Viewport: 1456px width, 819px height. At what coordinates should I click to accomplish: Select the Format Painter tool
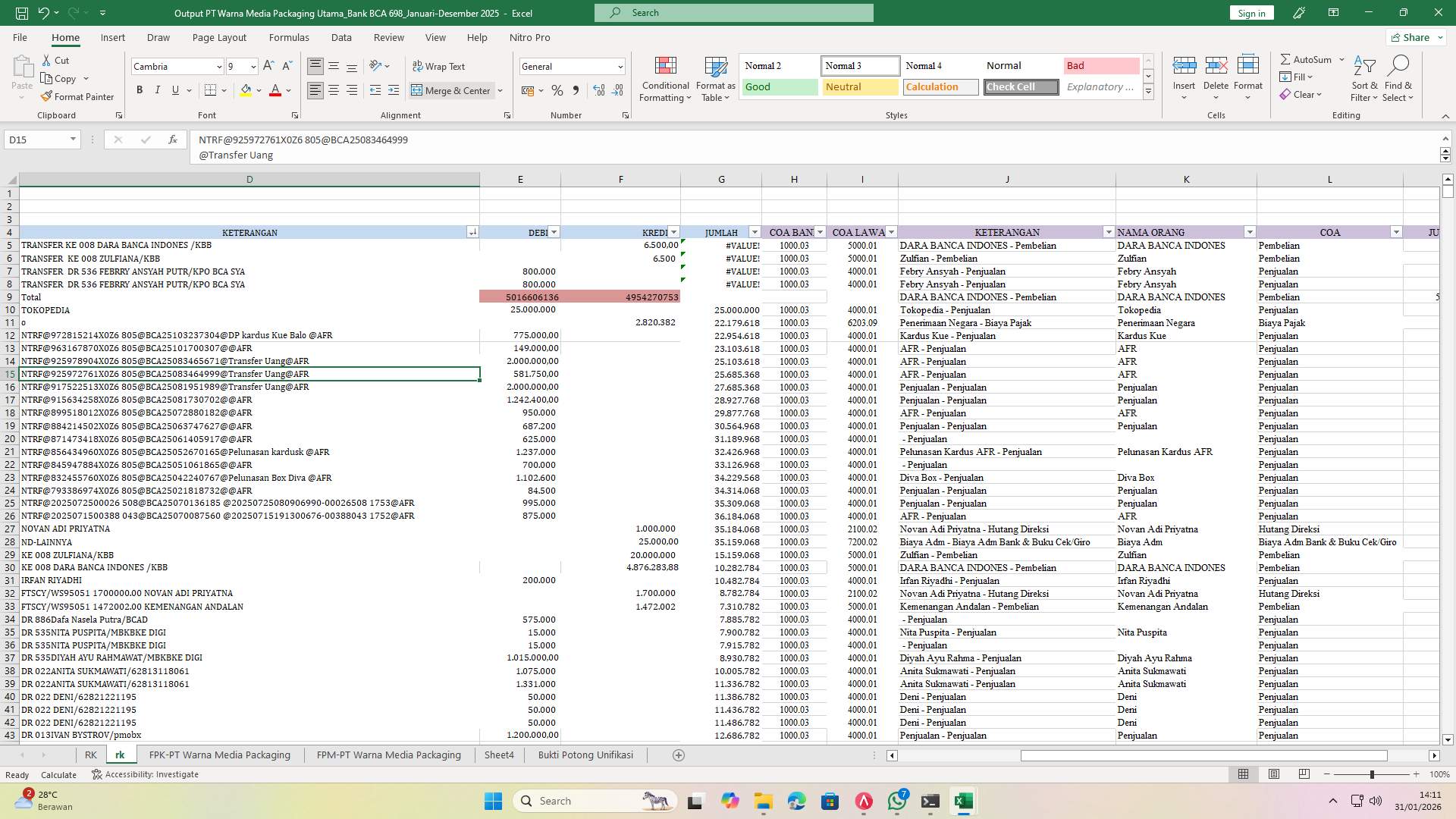click(78, 96)
